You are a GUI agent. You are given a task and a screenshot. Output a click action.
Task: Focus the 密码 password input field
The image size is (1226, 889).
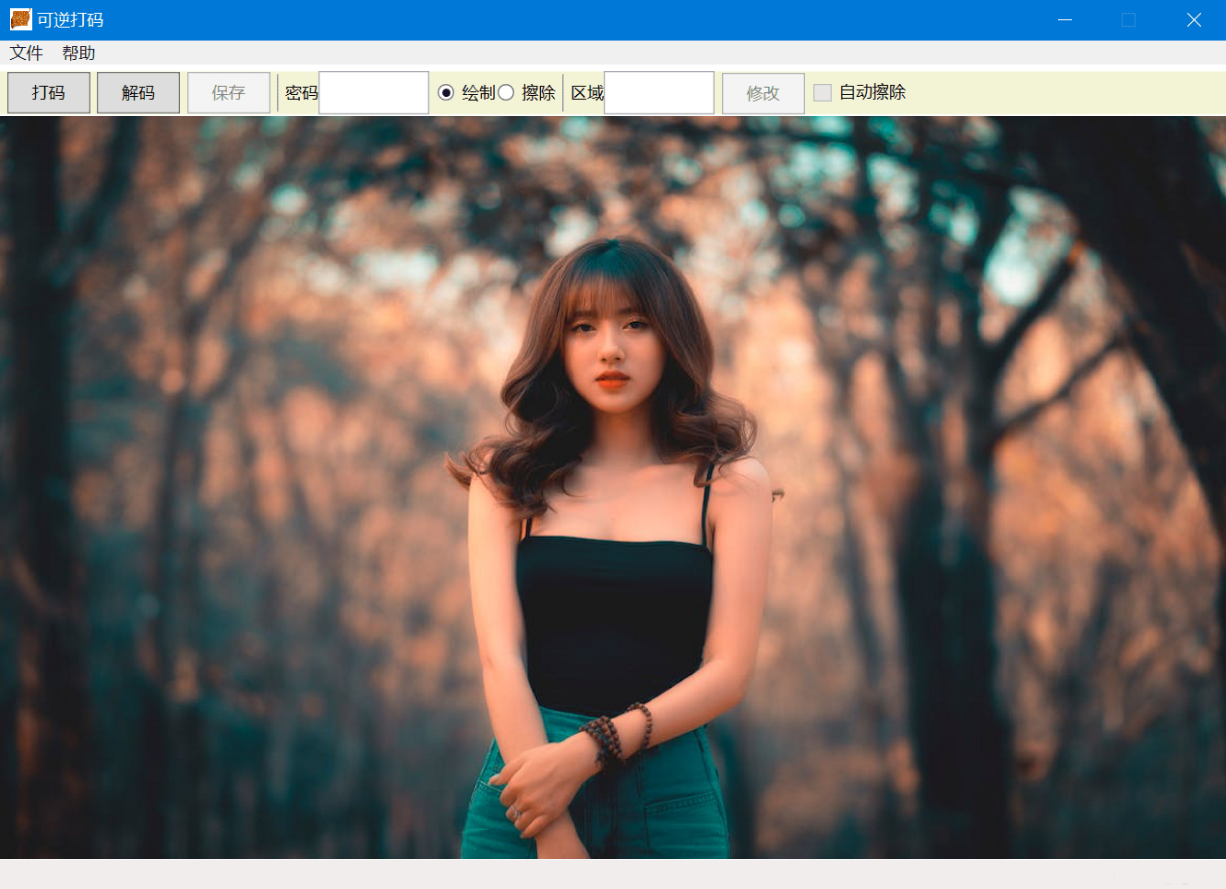(x=373, y=93)
